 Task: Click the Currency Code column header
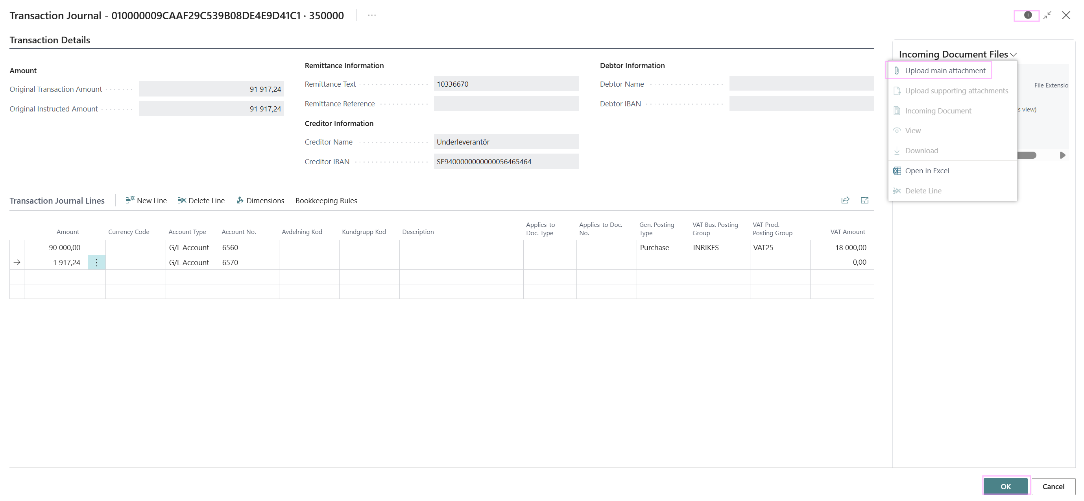[x=129, y=232]
